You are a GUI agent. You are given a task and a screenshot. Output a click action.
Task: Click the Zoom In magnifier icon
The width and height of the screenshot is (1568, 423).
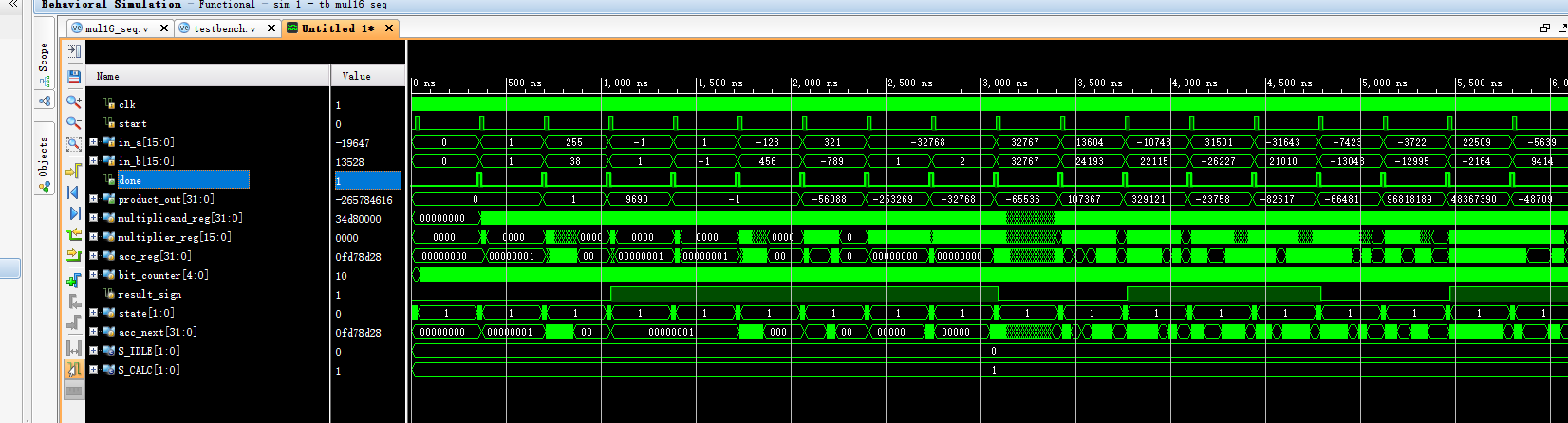(74, 101)
